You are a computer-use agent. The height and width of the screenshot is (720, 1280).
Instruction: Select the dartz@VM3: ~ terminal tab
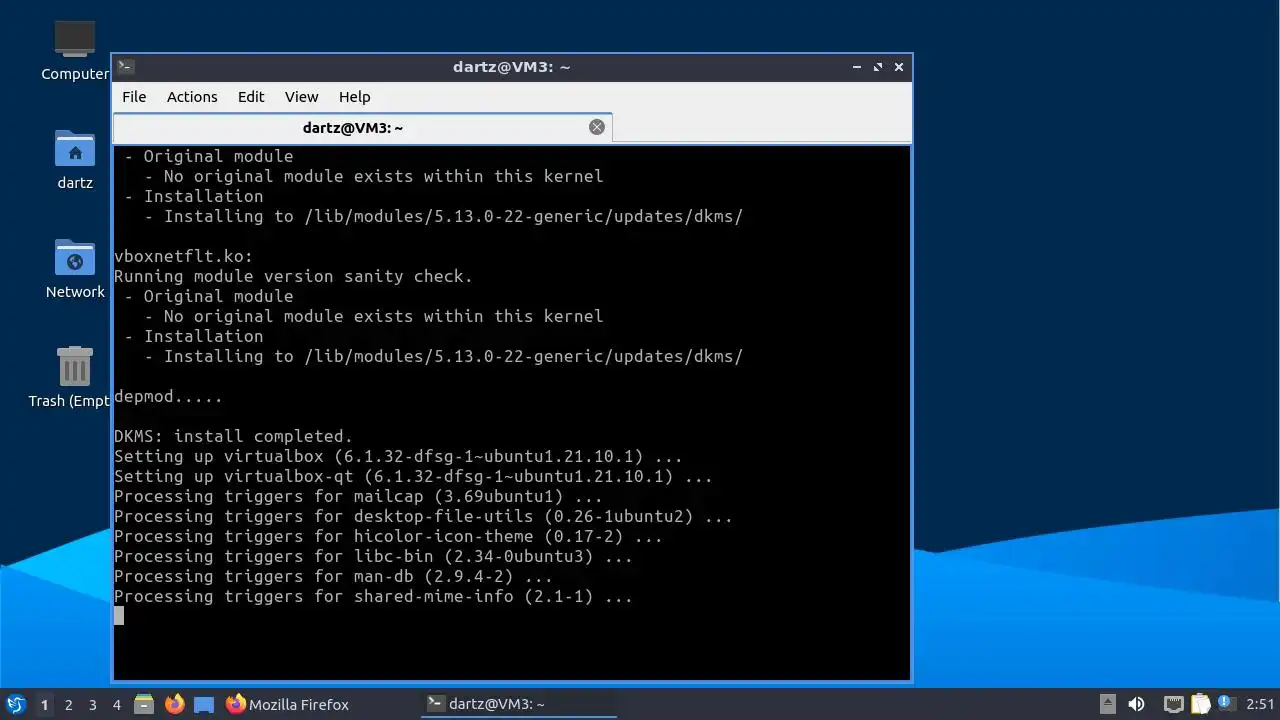pos(362,128)
